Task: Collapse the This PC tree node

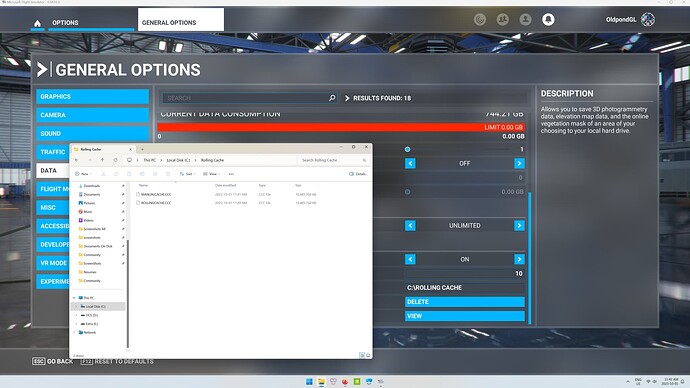Action: [x=74, y=298]
